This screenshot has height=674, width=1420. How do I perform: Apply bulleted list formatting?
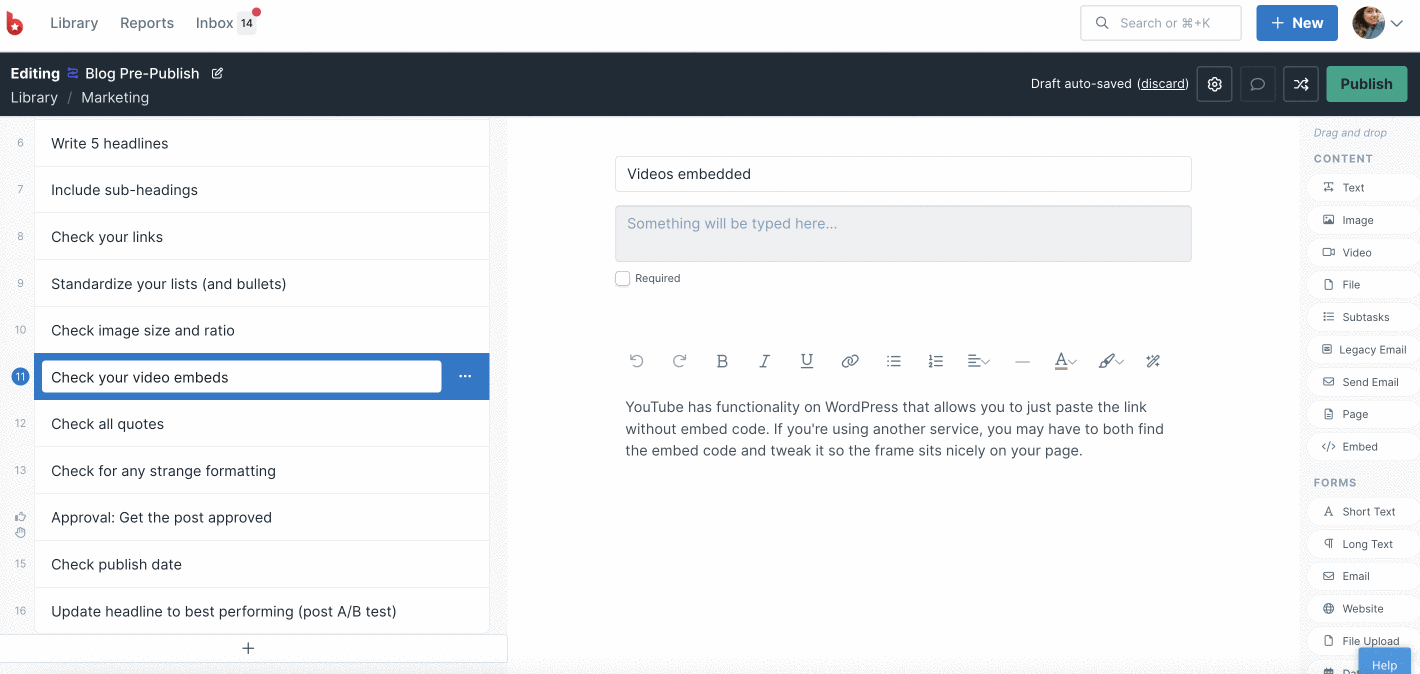pyautogui.click(x=894, y=361)
